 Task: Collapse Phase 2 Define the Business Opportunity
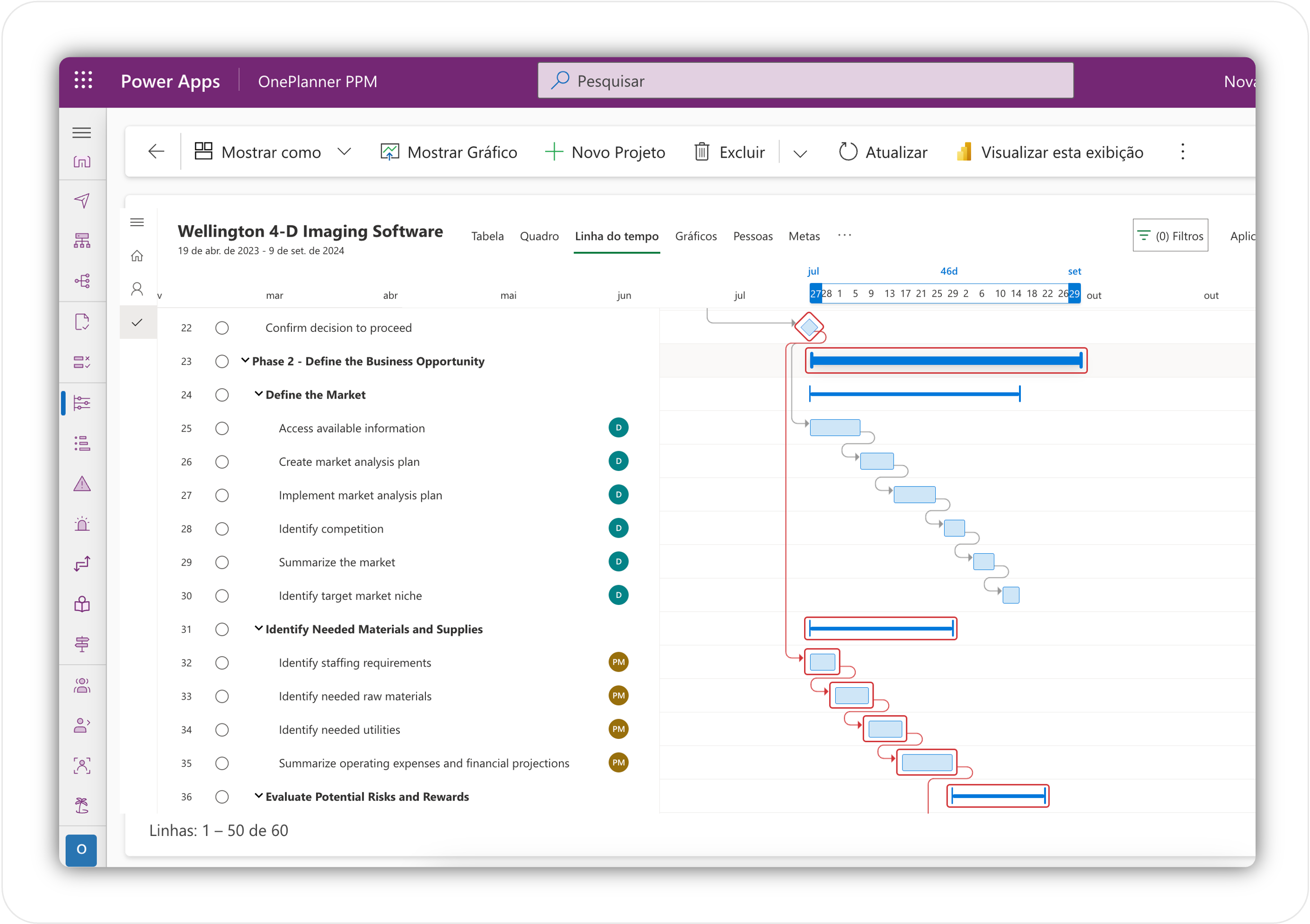coord(245,360)
